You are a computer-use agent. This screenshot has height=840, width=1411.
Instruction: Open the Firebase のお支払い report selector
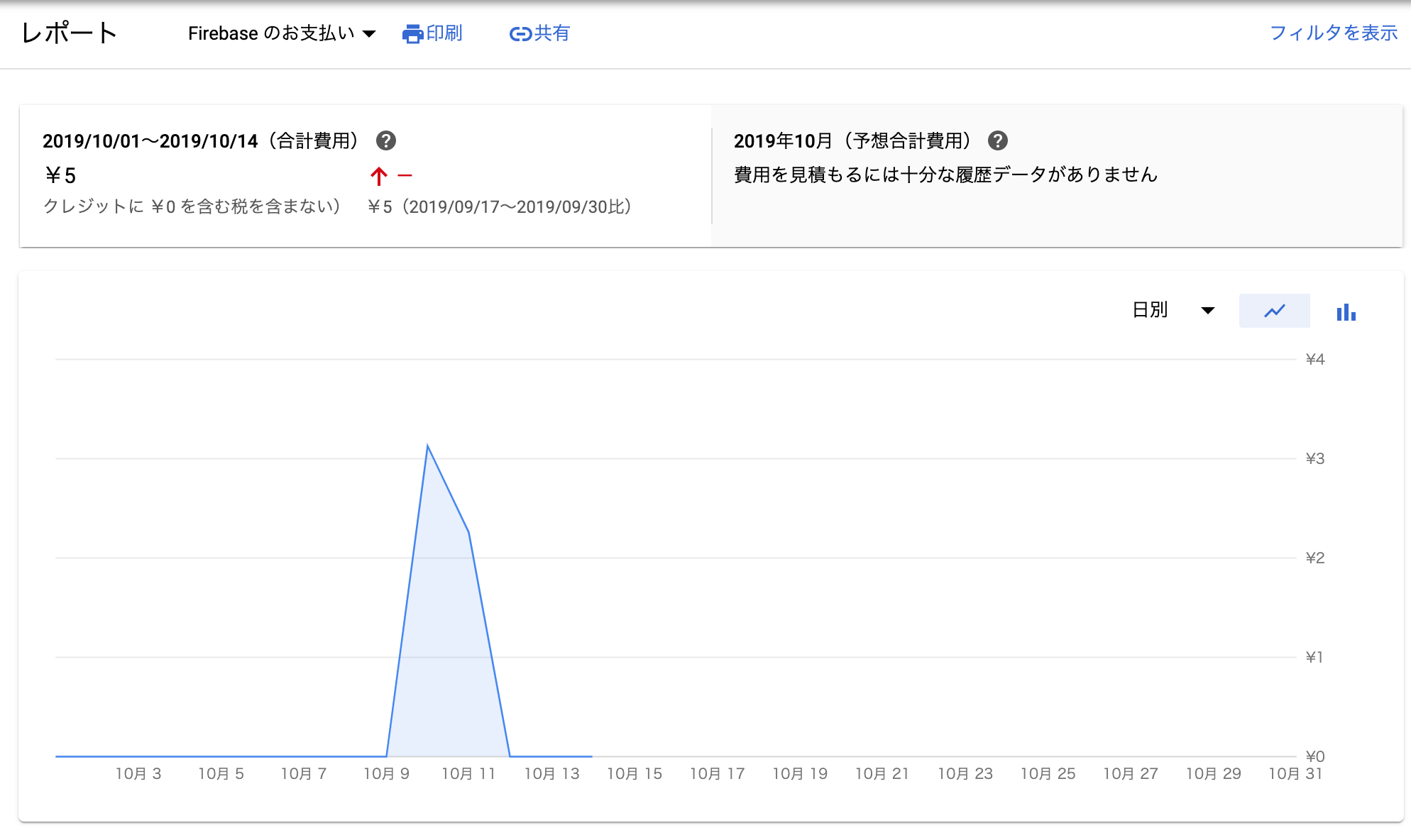280,33
